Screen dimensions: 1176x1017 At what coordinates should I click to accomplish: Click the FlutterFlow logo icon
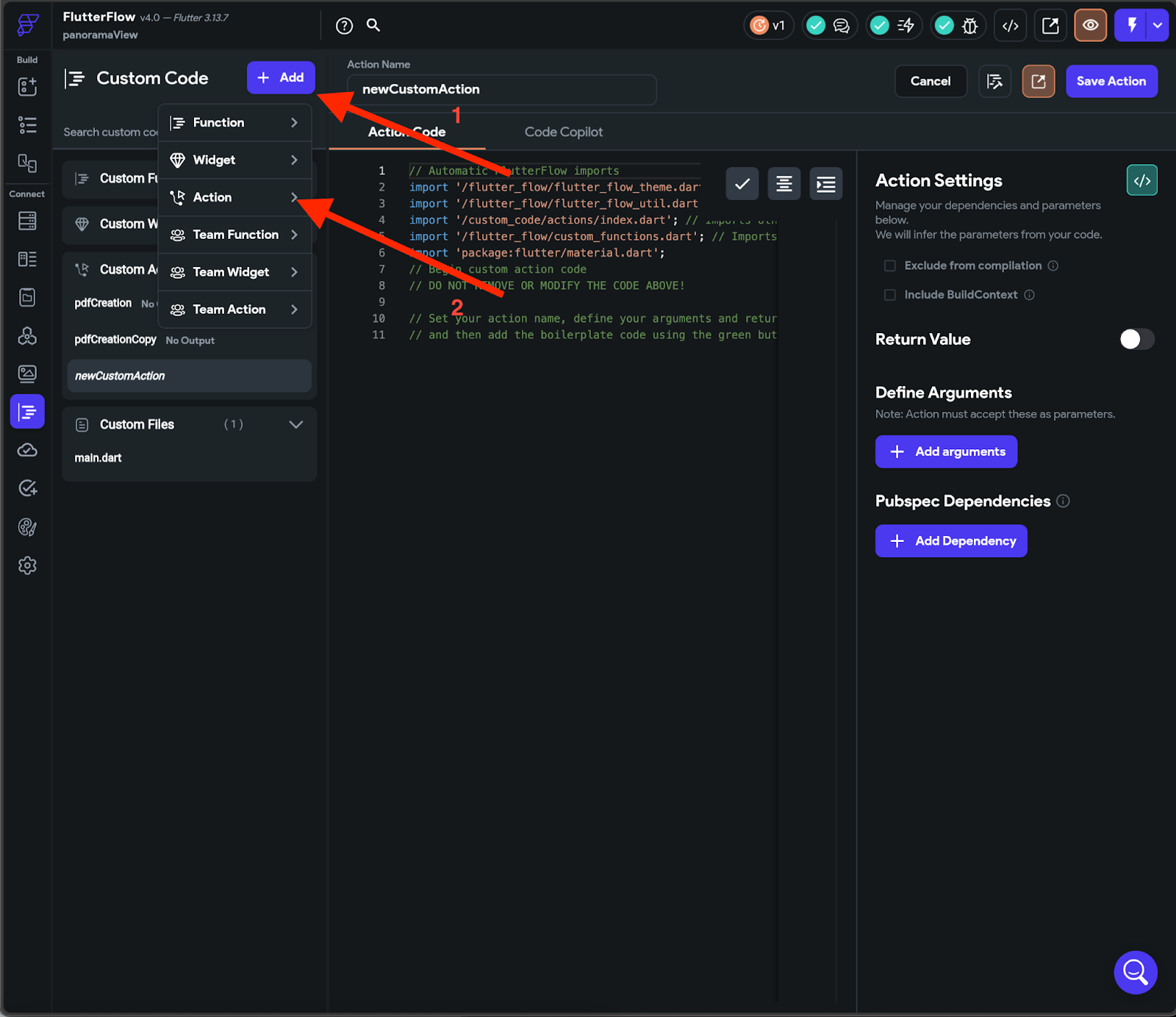[27, 25]
